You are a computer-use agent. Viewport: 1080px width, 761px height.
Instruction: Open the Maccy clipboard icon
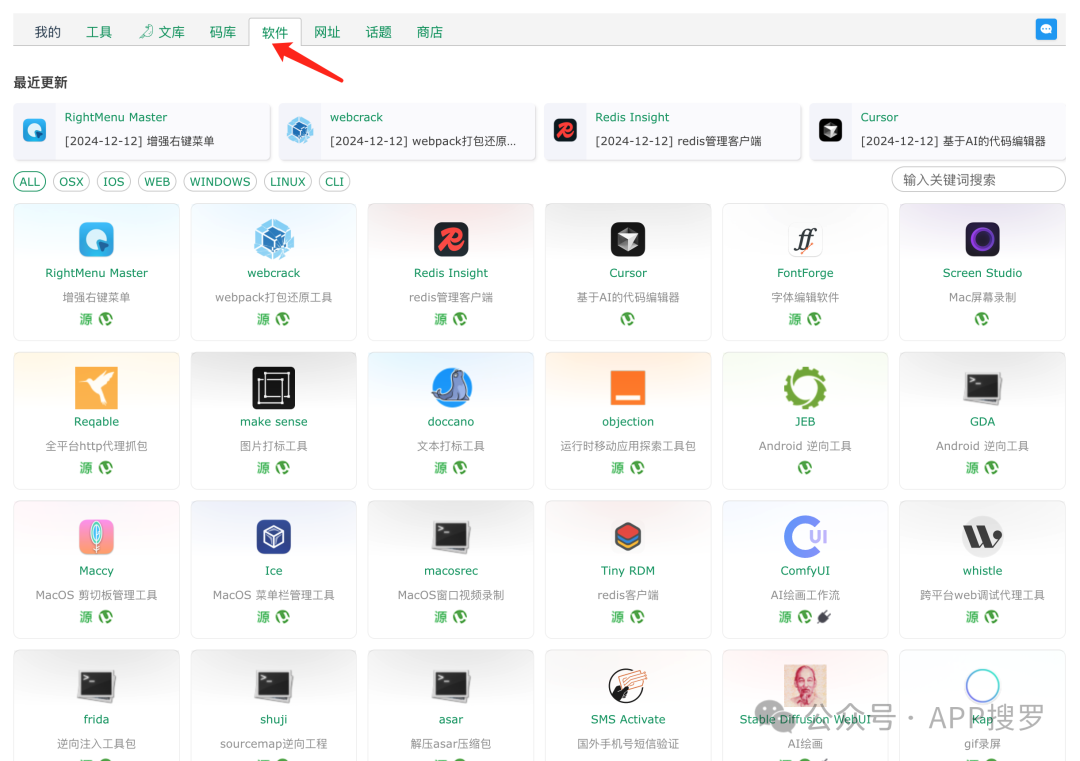[x=96, y=536]
